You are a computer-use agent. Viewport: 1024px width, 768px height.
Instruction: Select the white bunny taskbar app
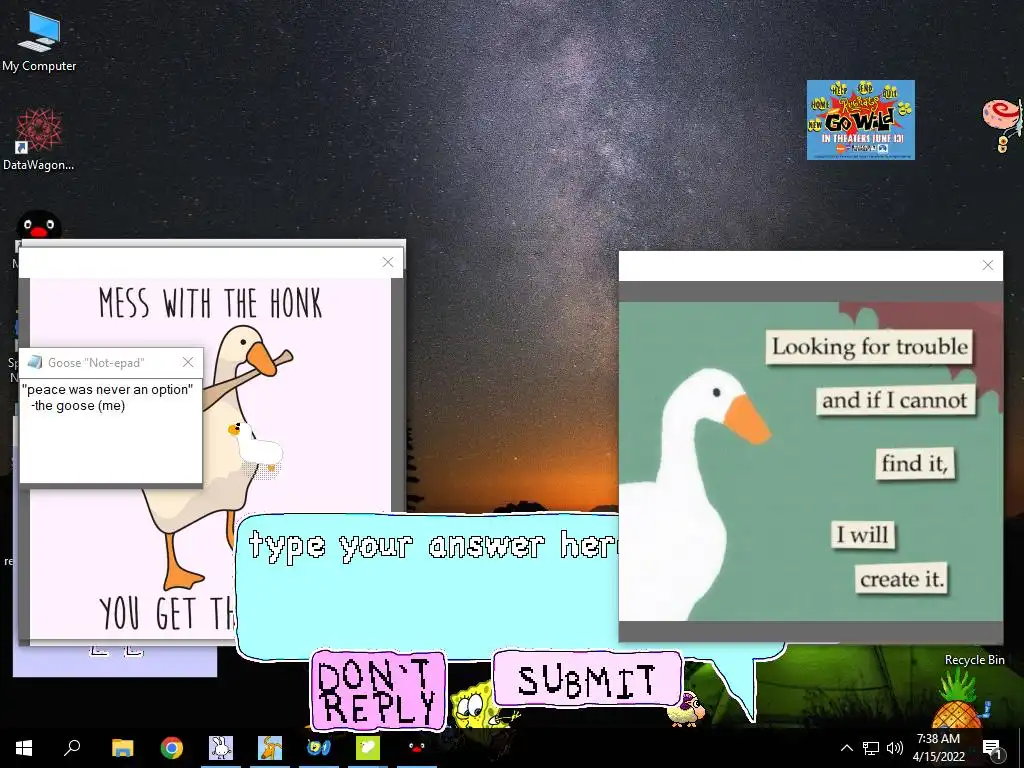[221, 748]
